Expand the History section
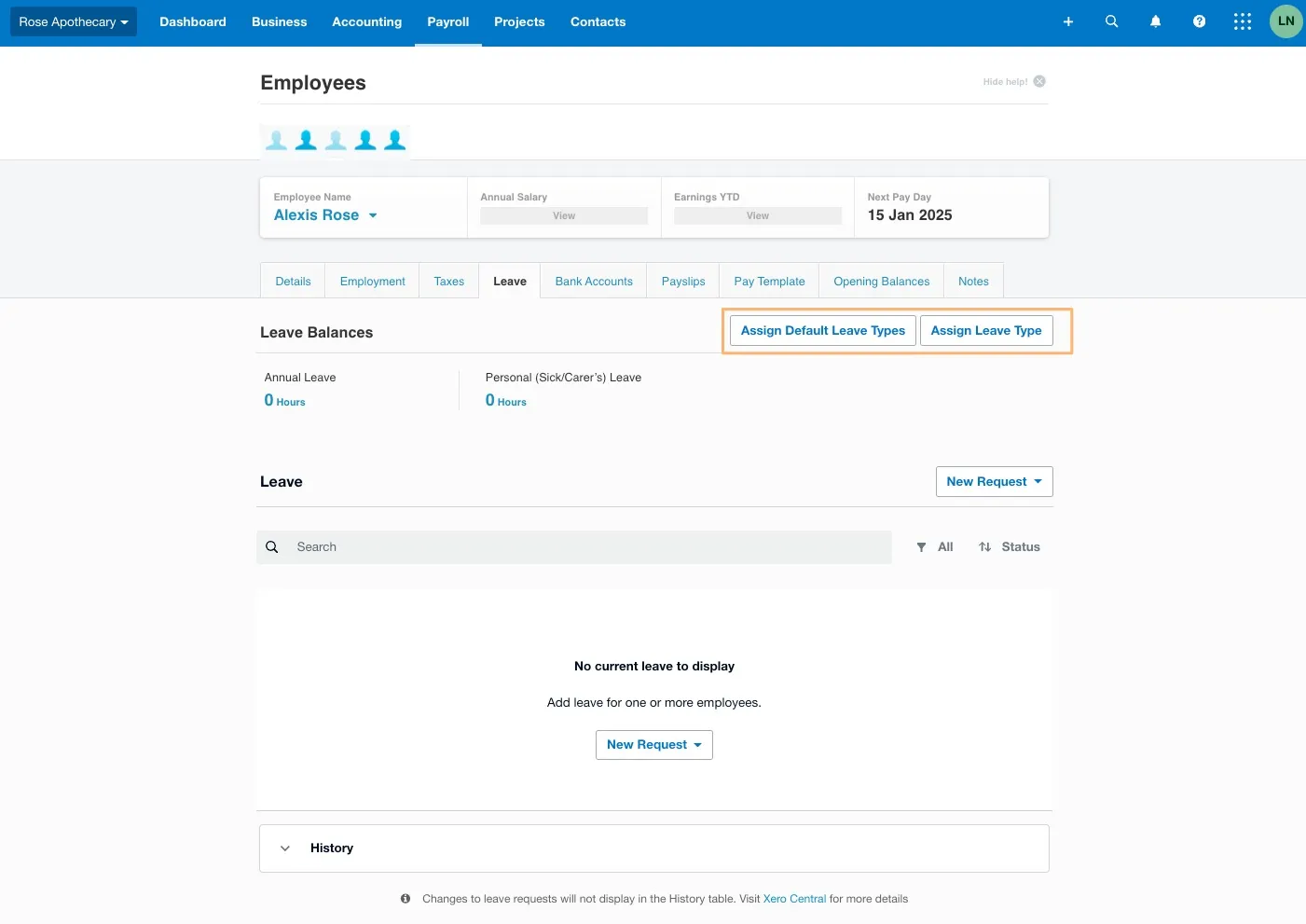 (285, 848)
